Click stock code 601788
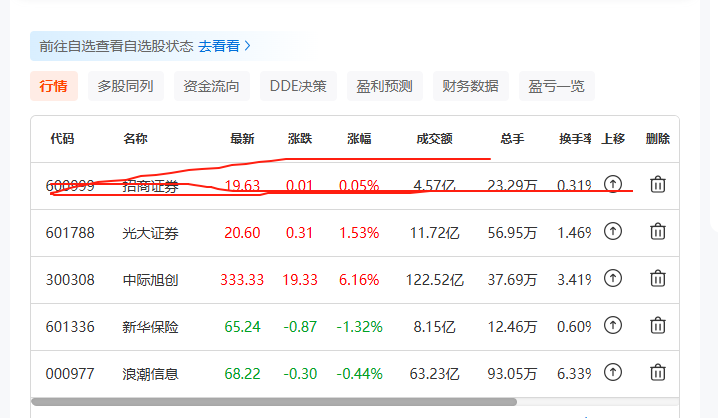 point(70,233)
